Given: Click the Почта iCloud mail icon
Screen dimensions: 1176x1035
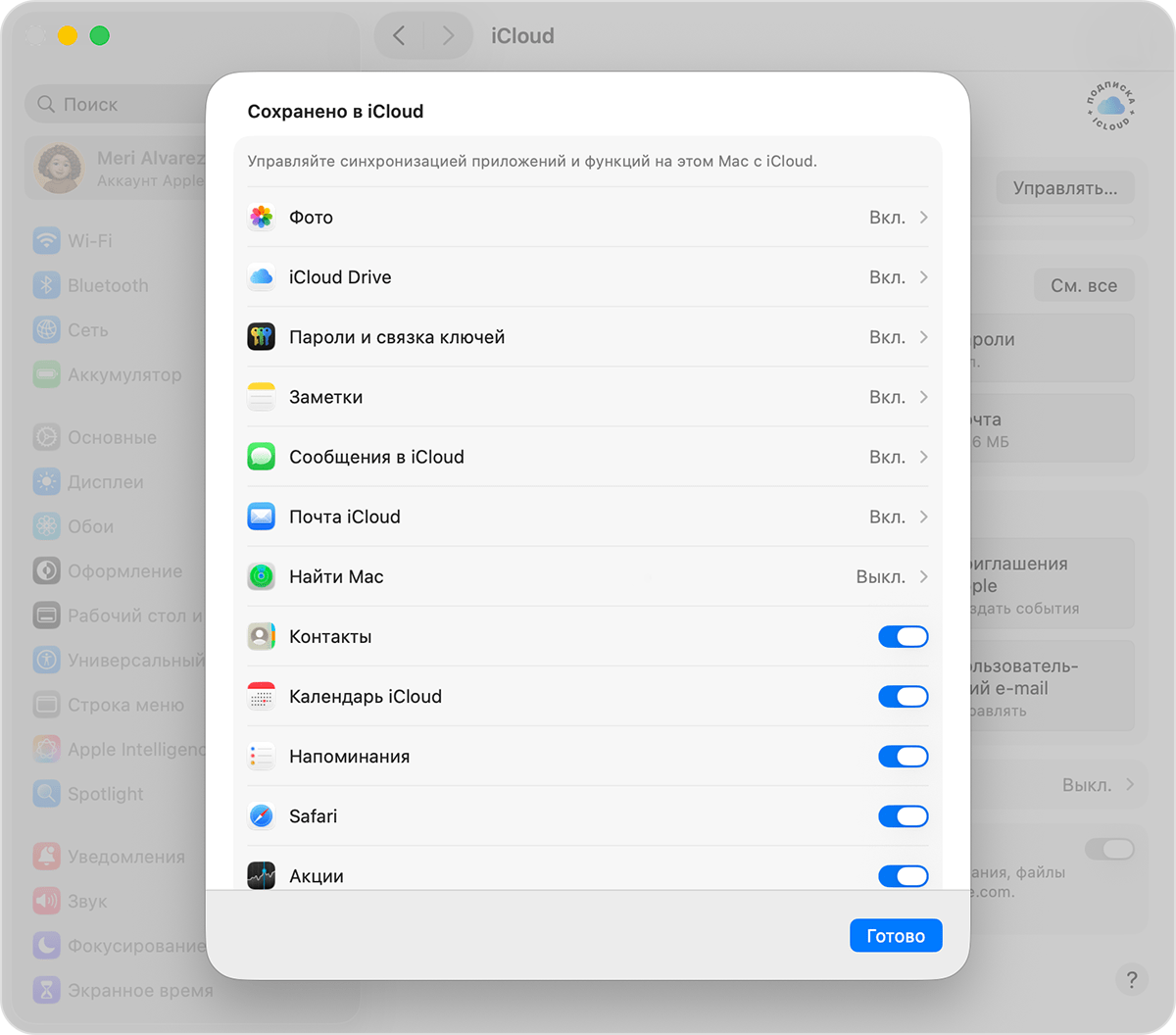Looking at the screenshot, I should (x=261, y=517).
